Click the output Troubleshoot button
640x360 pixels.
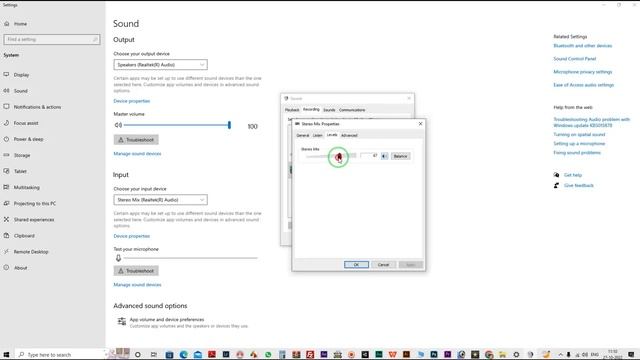click(x=136, y=140)
